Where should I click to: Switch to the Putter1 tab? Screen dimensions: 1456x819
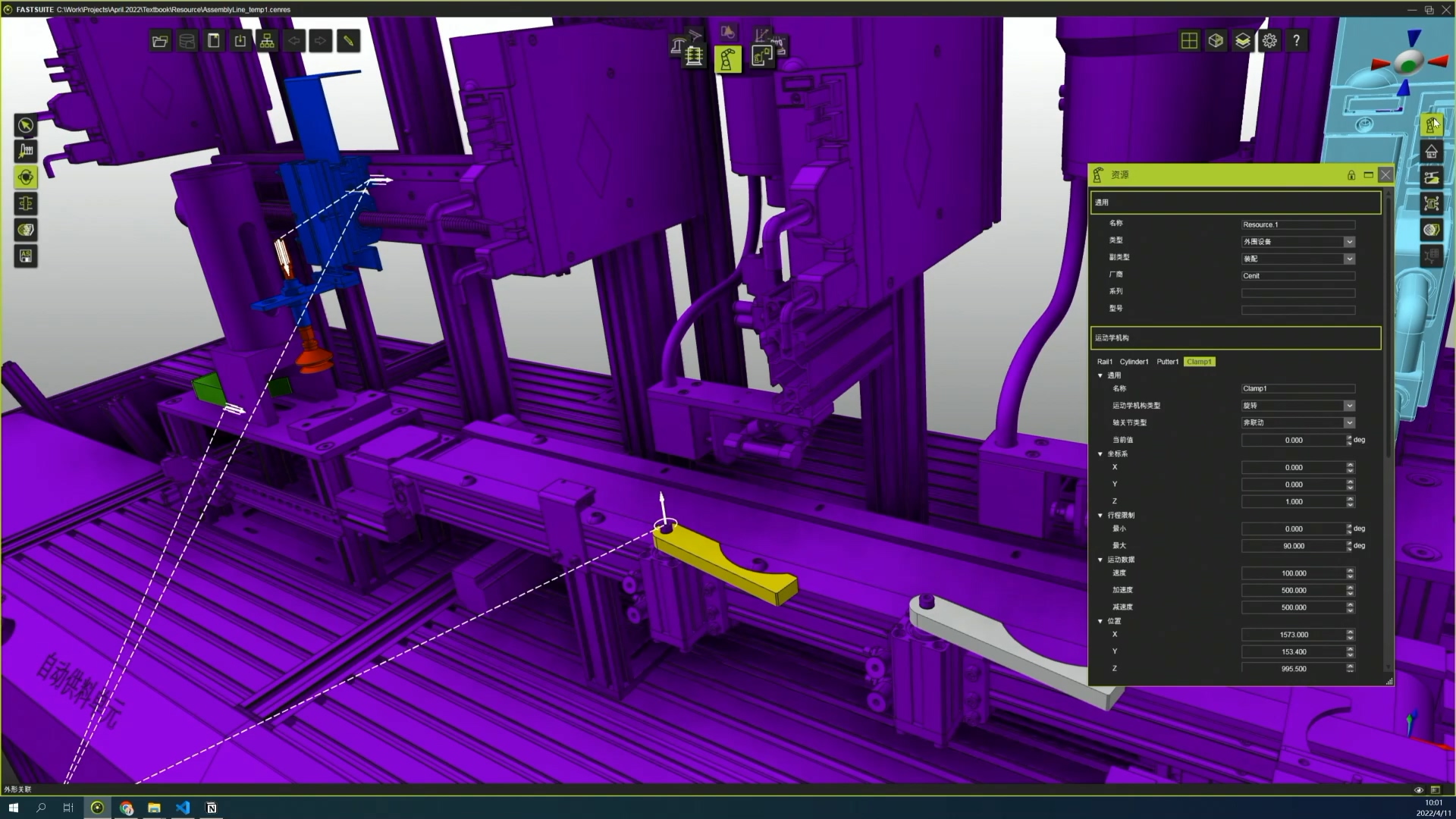tap(1167, 362)
